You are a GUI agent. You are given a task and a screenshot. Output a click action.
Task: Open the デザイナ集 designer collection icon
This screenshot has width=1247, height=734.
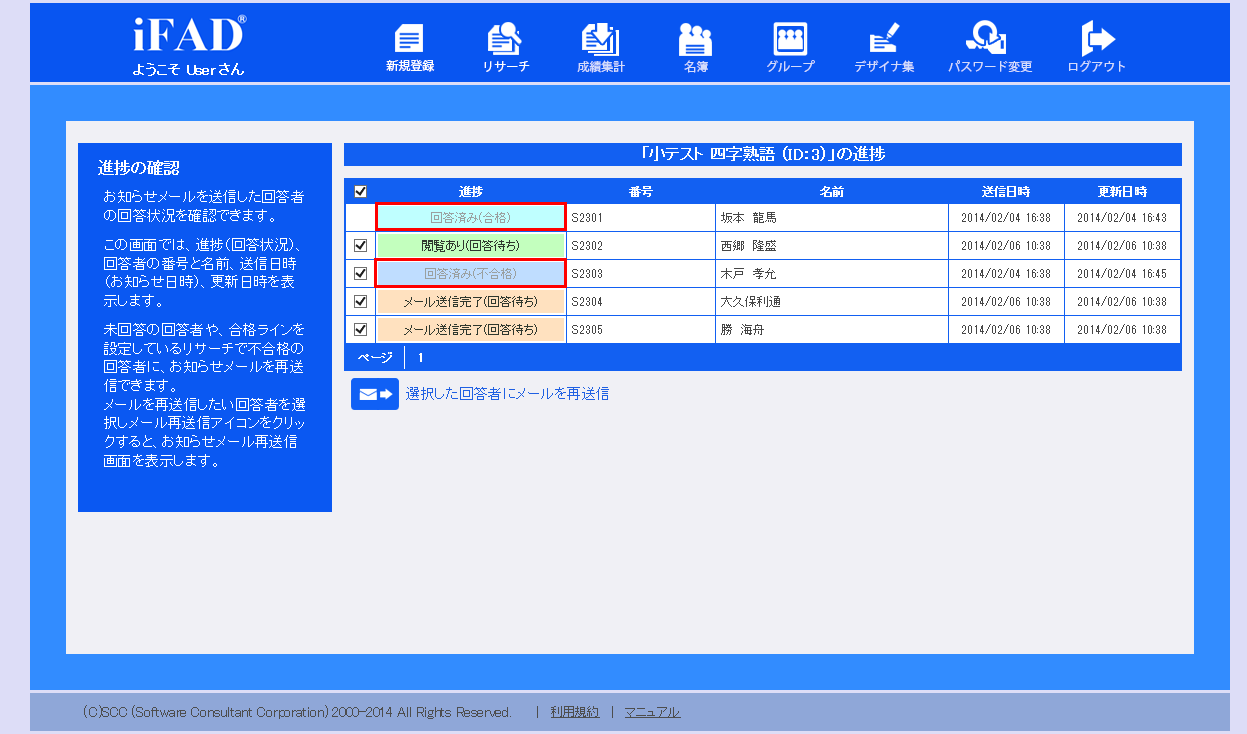[x=884, y=40]
